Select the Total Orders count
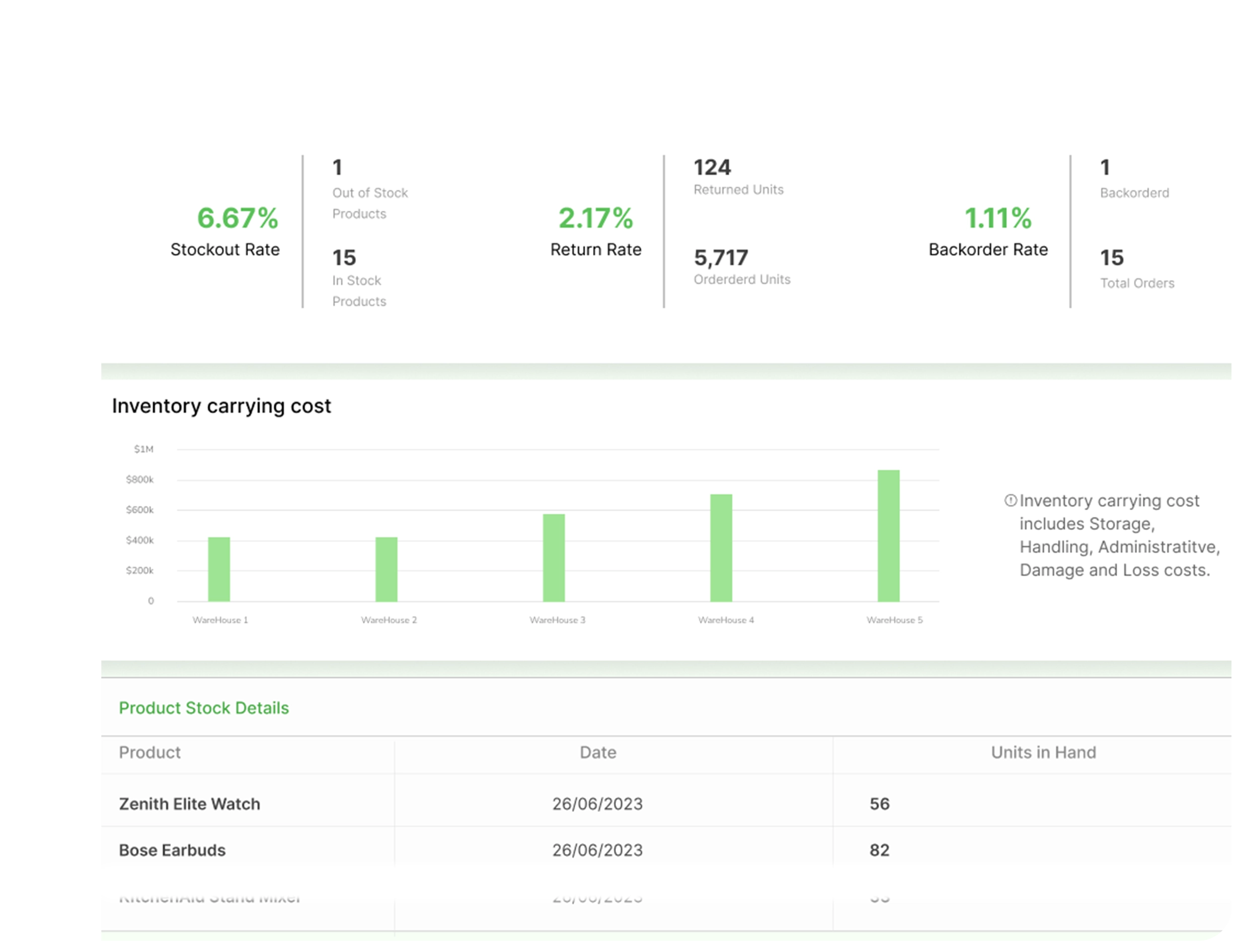The height and width of the screenshot is (952, 1234). [x=1113, y=258]
